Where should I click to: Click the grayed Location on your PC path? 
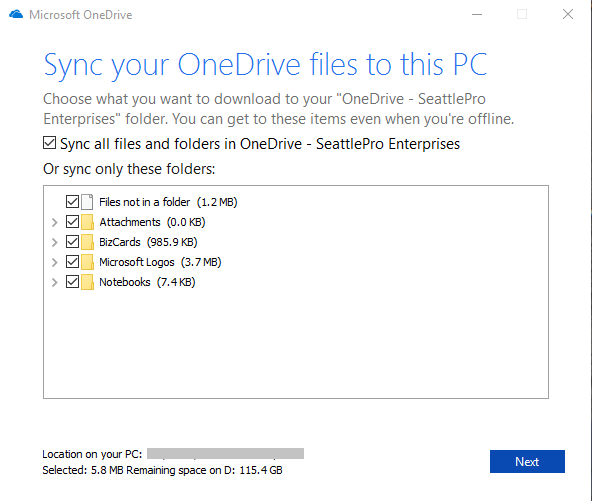coord(225,453)
